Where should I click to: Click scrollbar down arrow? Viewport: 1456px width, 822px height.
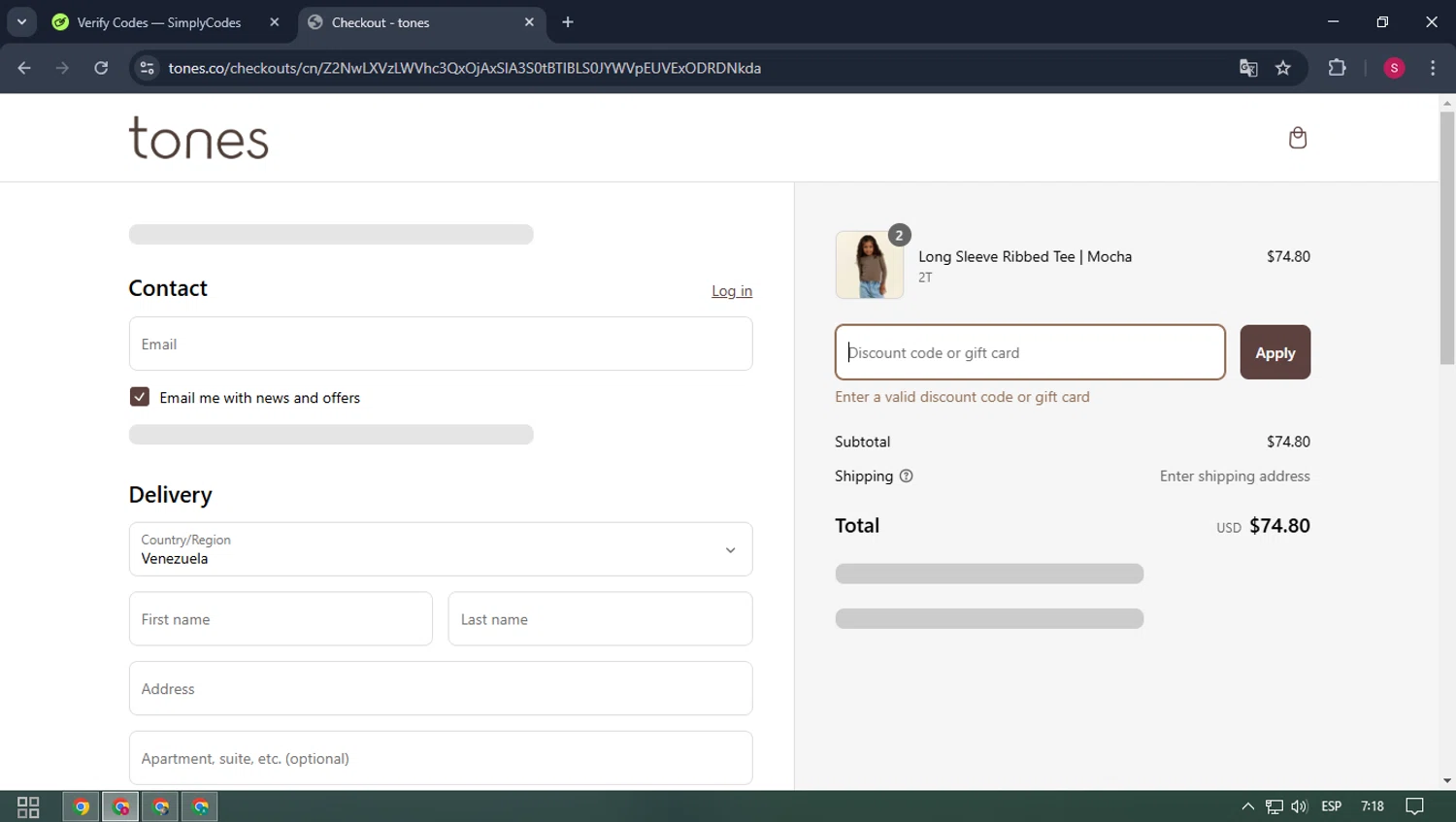click(x=1447, y=781)
